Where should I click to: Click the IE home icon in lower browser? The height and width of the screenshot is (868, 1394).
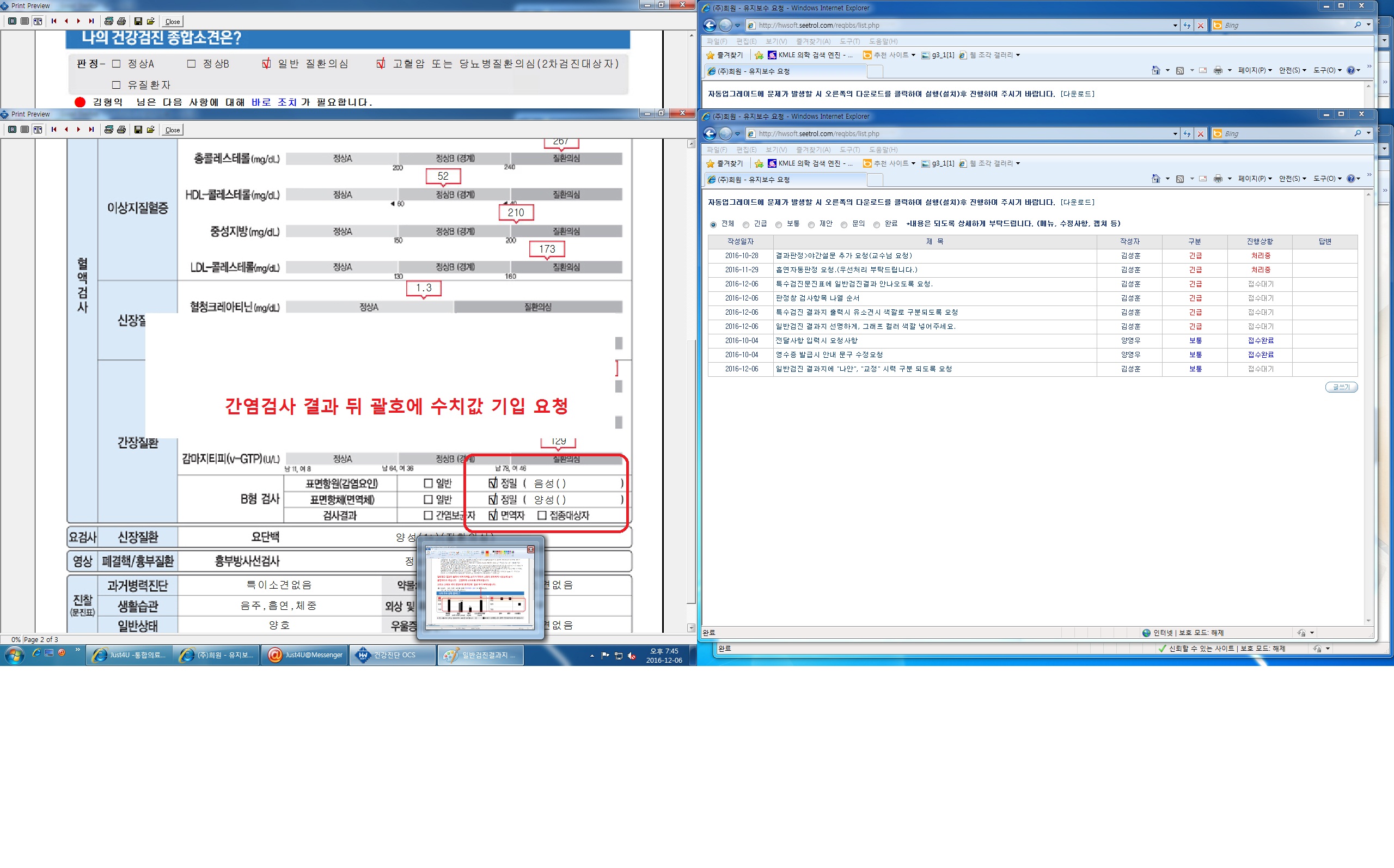pyautogui.click(x=1155, y=179)
